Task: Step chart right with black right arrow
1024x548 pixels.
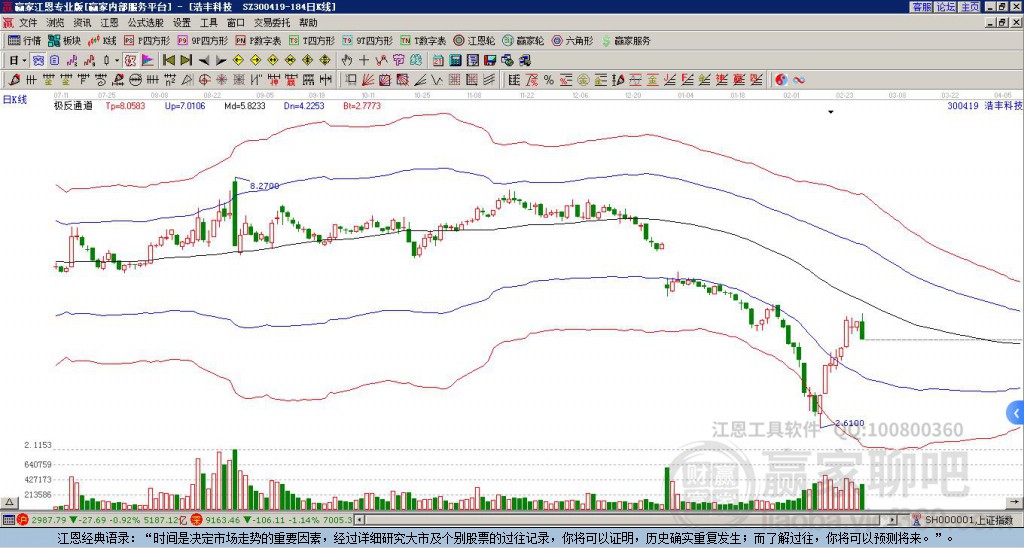Action: pyautogui.click(x=221, y=61)
